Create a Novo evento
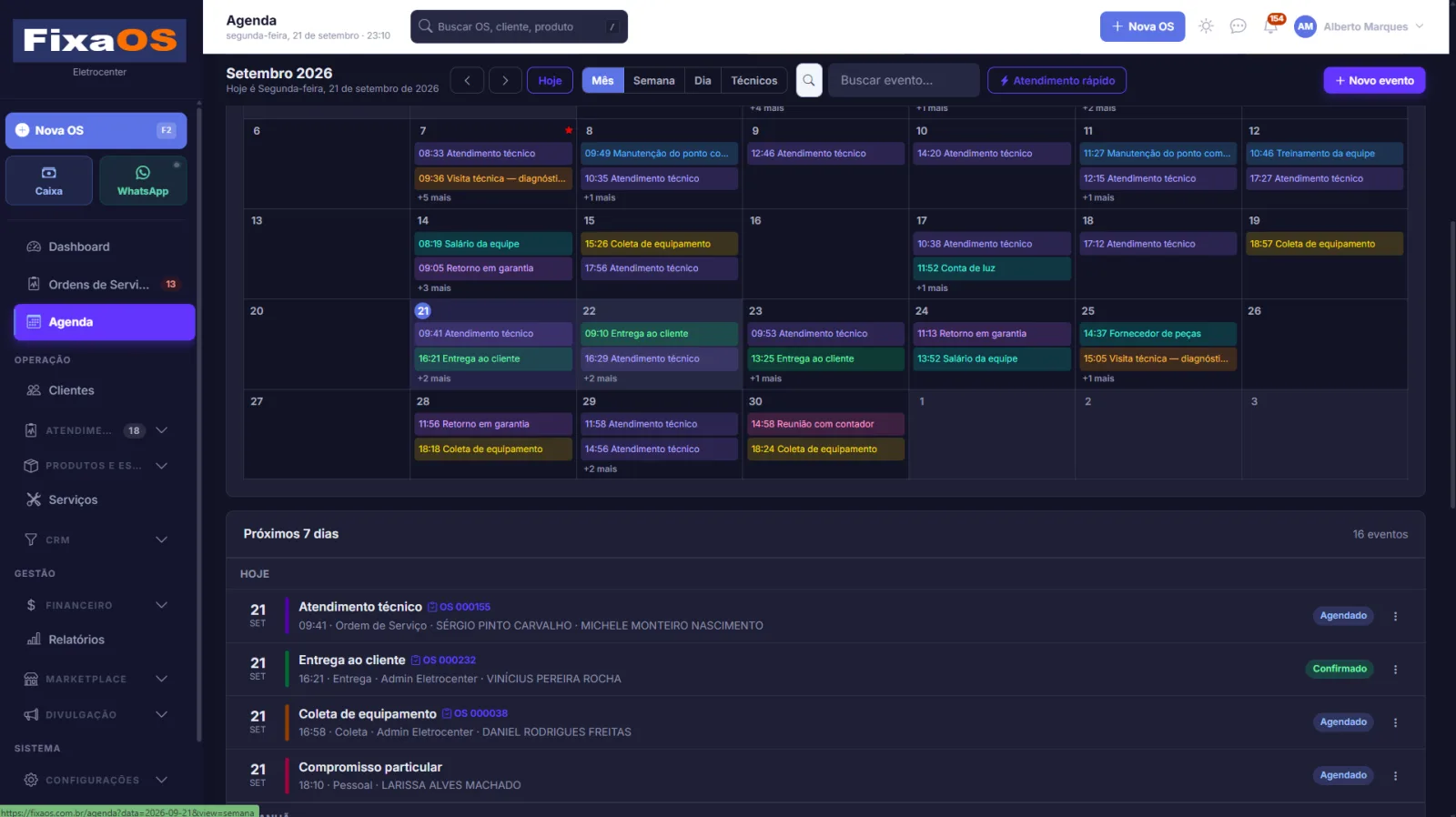The image size is (1456, 817). coord(1374,80)
